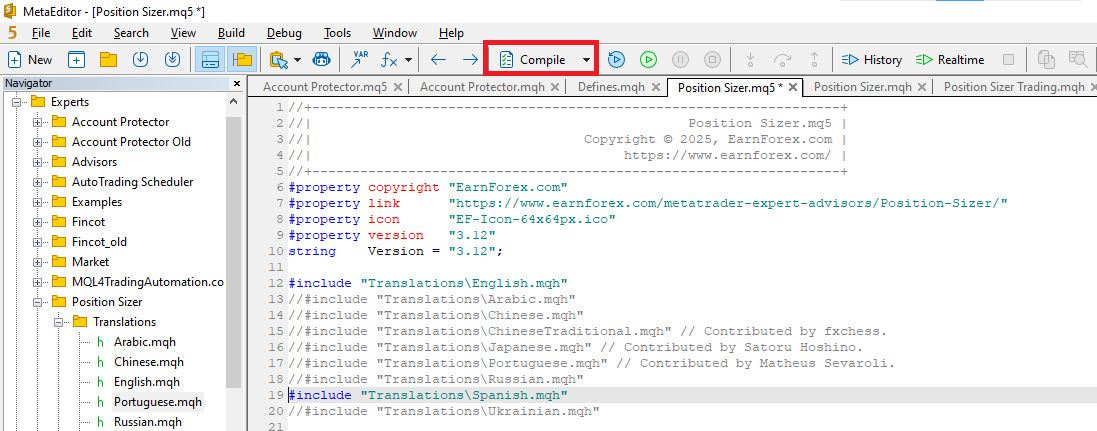Start debugging on history data blue play icon

click(616, 59)
